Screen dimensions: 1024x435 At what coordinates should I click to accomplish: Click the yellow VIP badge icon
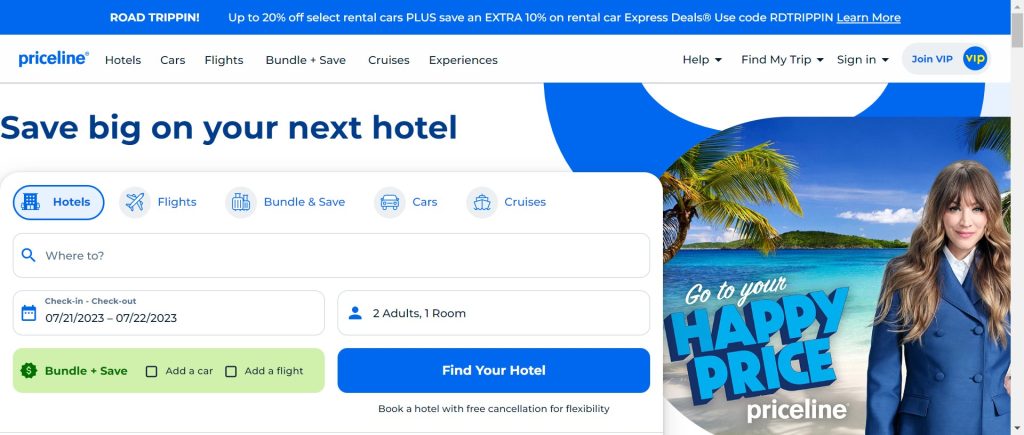point(975,59)
